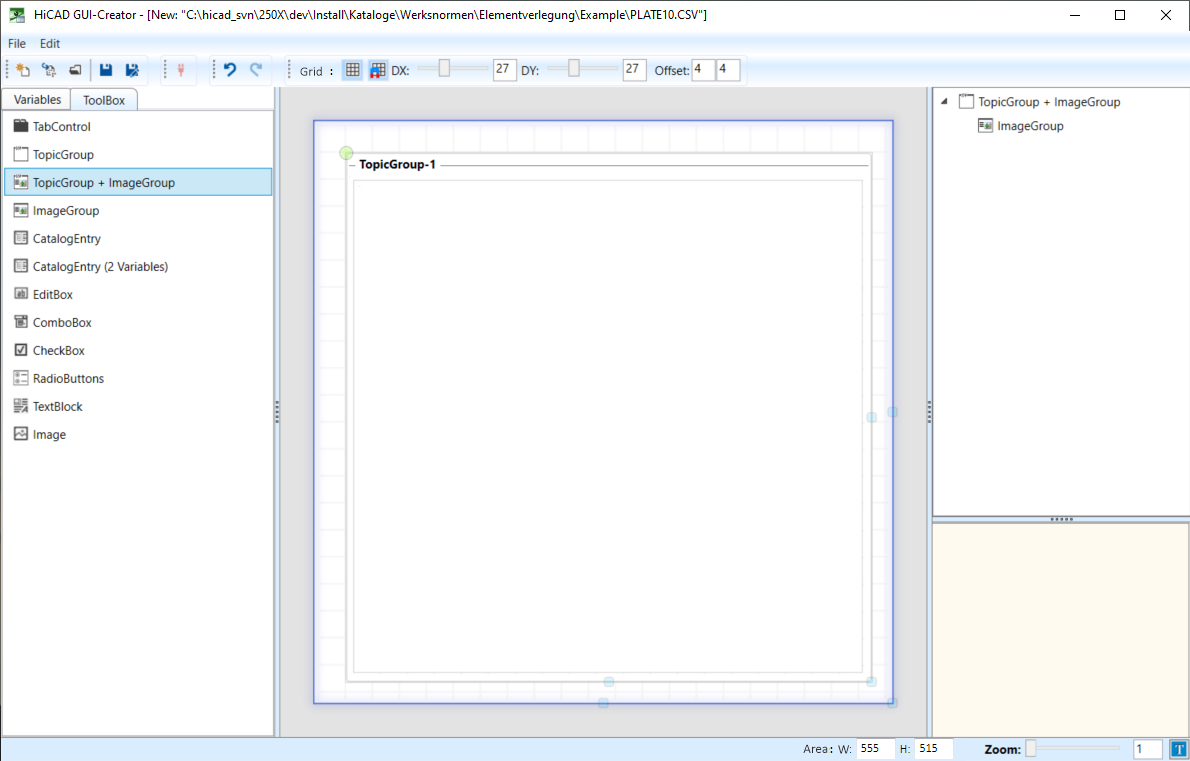1190x761 pixels.
Task: Click the Redo arrow icon
Action: [256, 70]
